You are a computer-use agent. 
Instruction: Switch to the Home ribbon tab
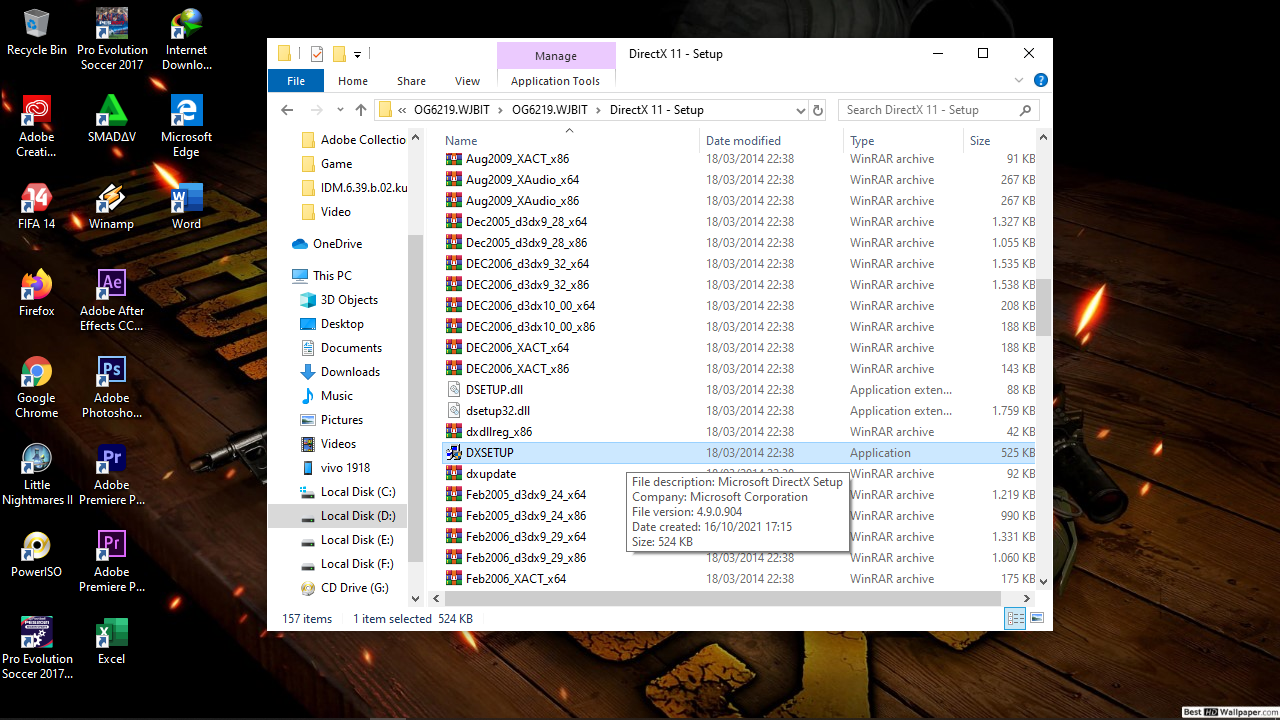coord(353,81)
